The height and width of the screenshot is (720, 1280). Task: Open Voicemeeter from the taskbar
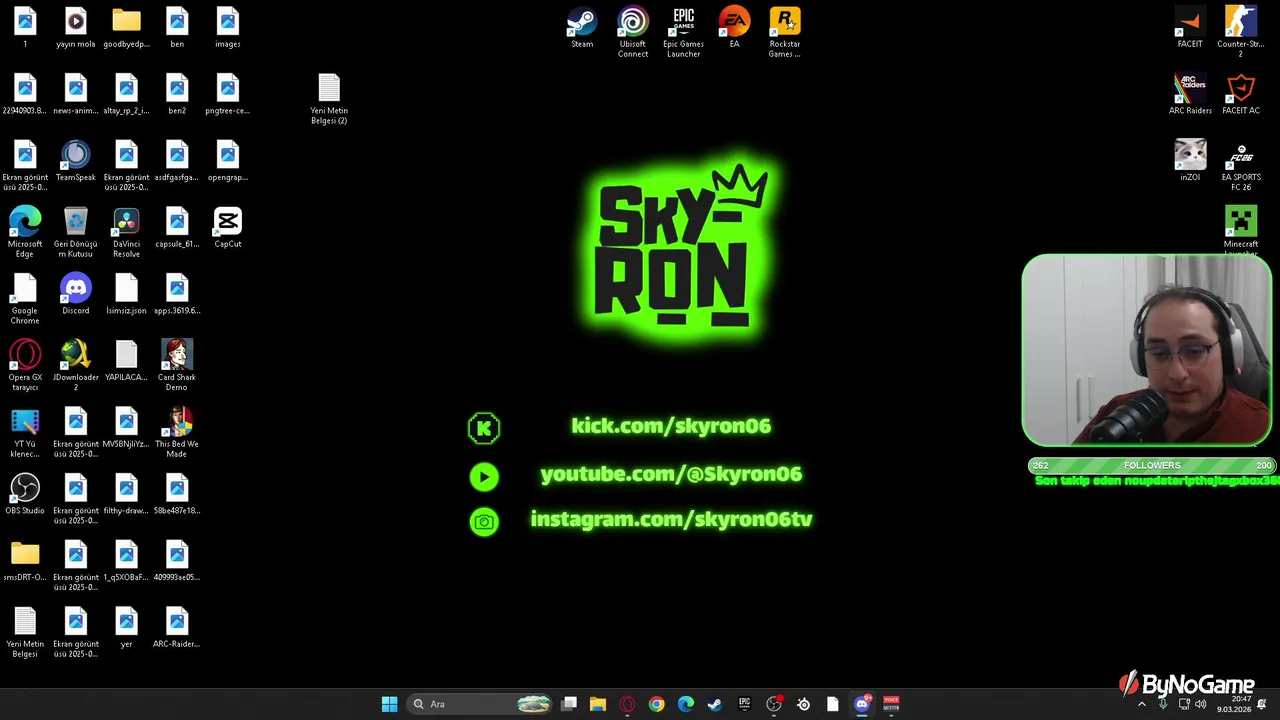pyautogui.click(x=891, y=704)
